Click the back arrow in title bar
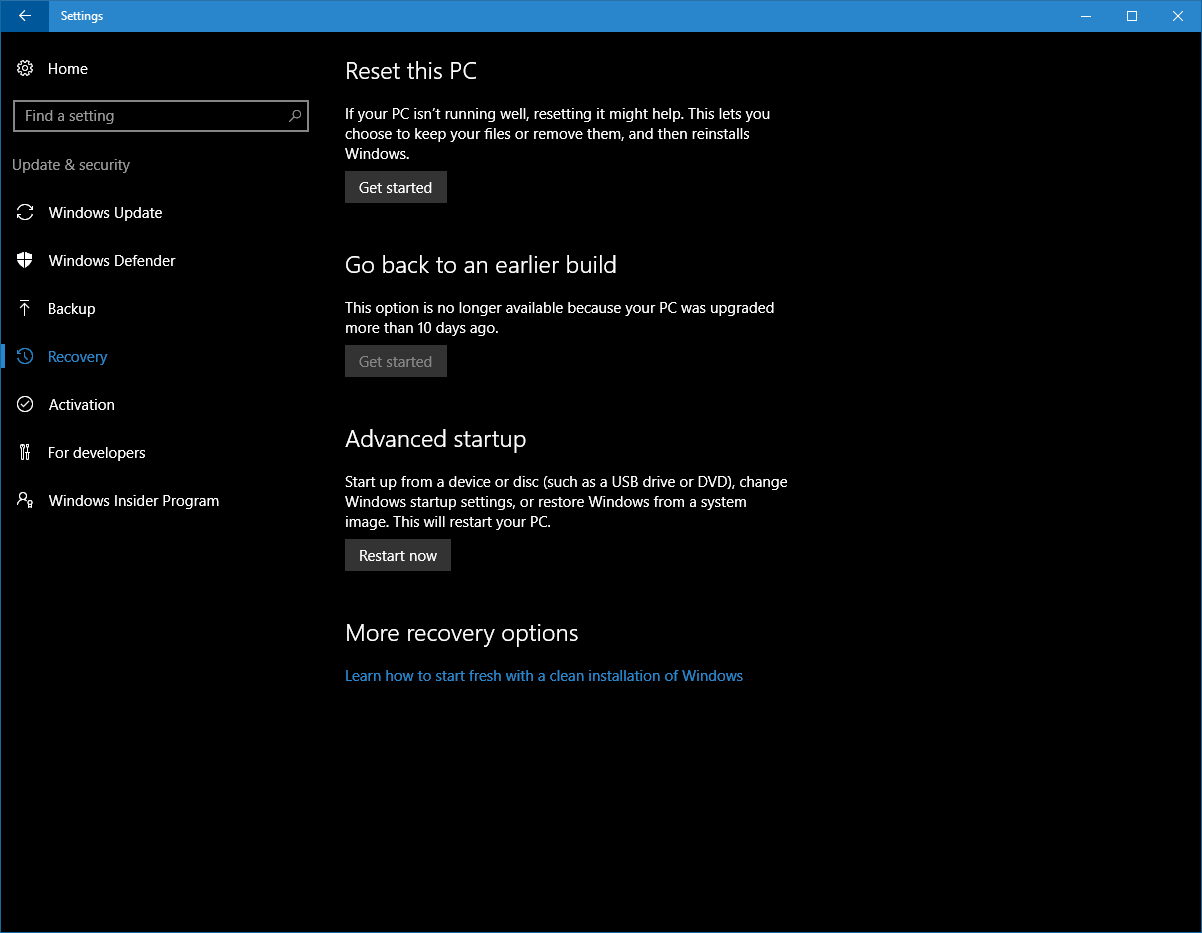1202x933 pixels. [x=24, y=16]
